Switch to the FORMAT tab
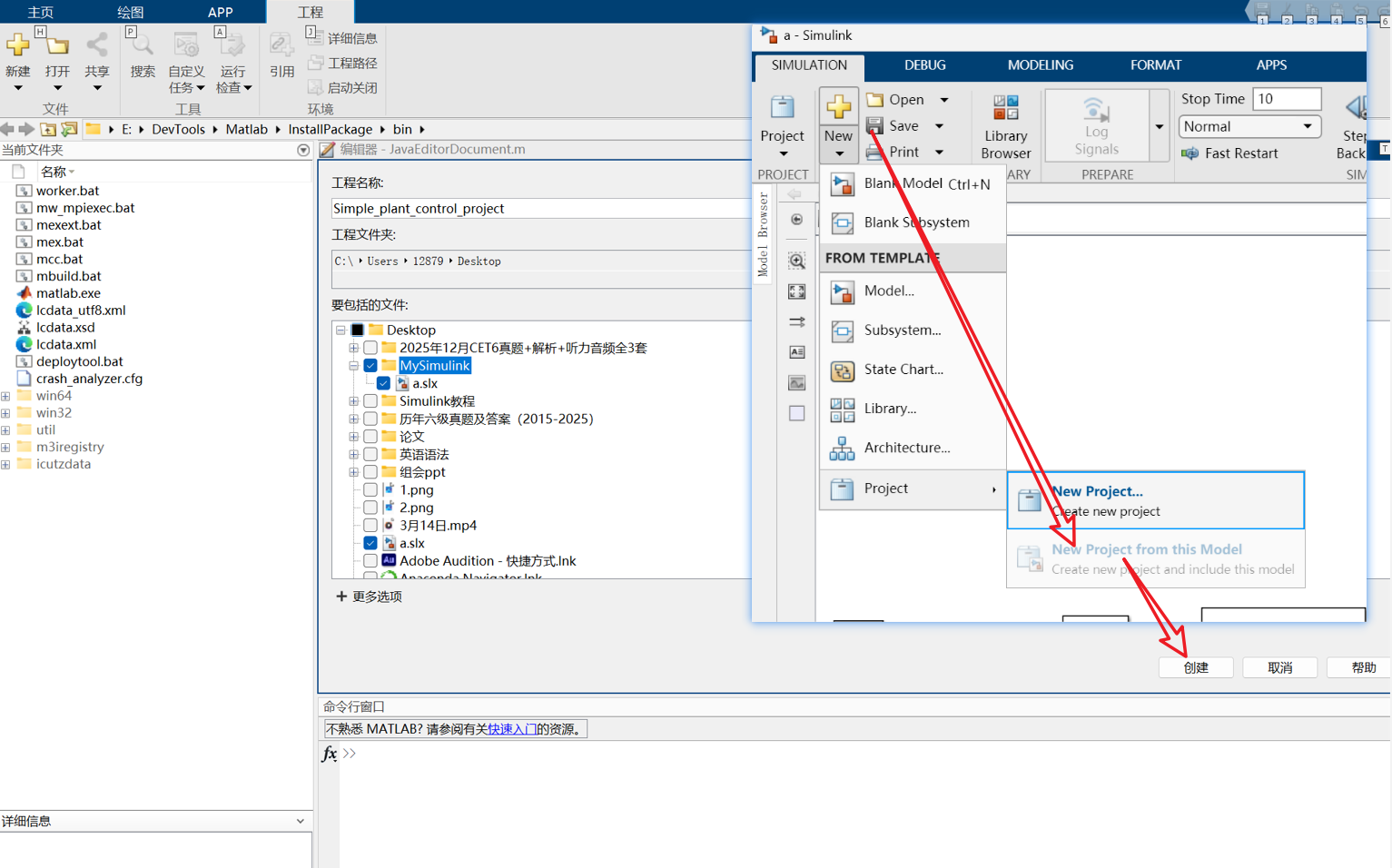 click(x=1155, y=64)
